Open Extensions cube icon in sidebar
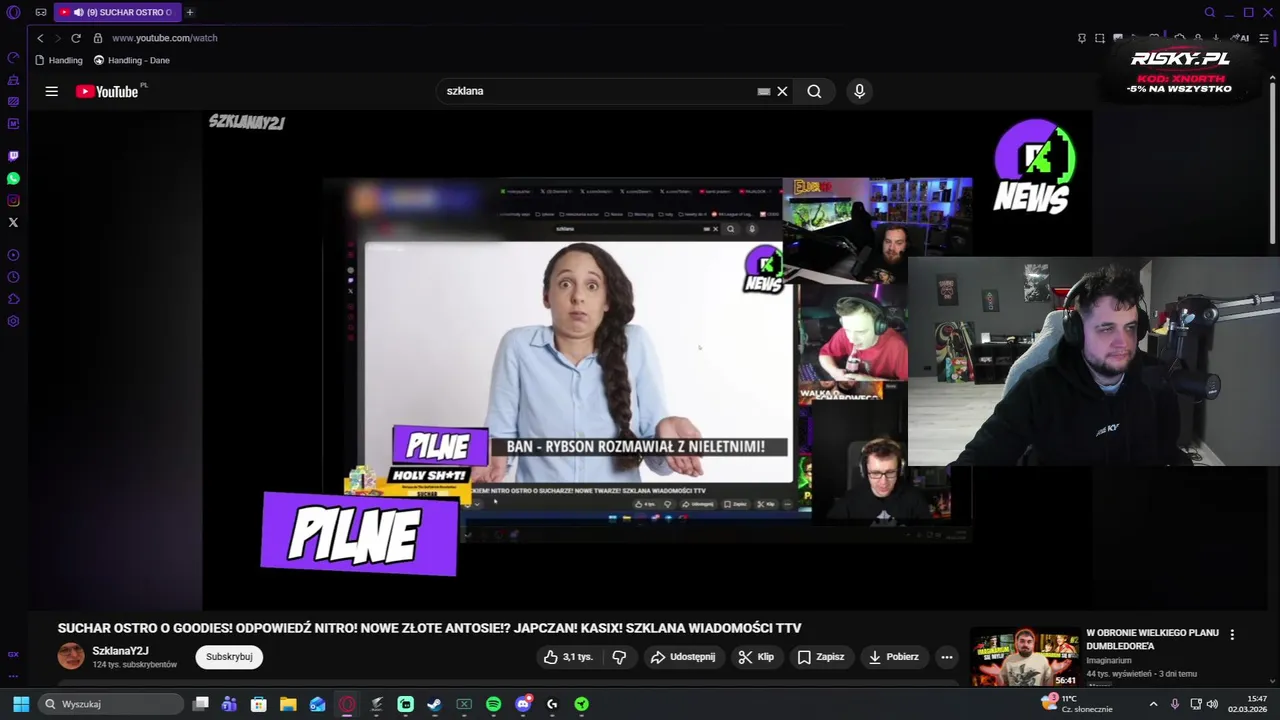 [x=13, y=299]
